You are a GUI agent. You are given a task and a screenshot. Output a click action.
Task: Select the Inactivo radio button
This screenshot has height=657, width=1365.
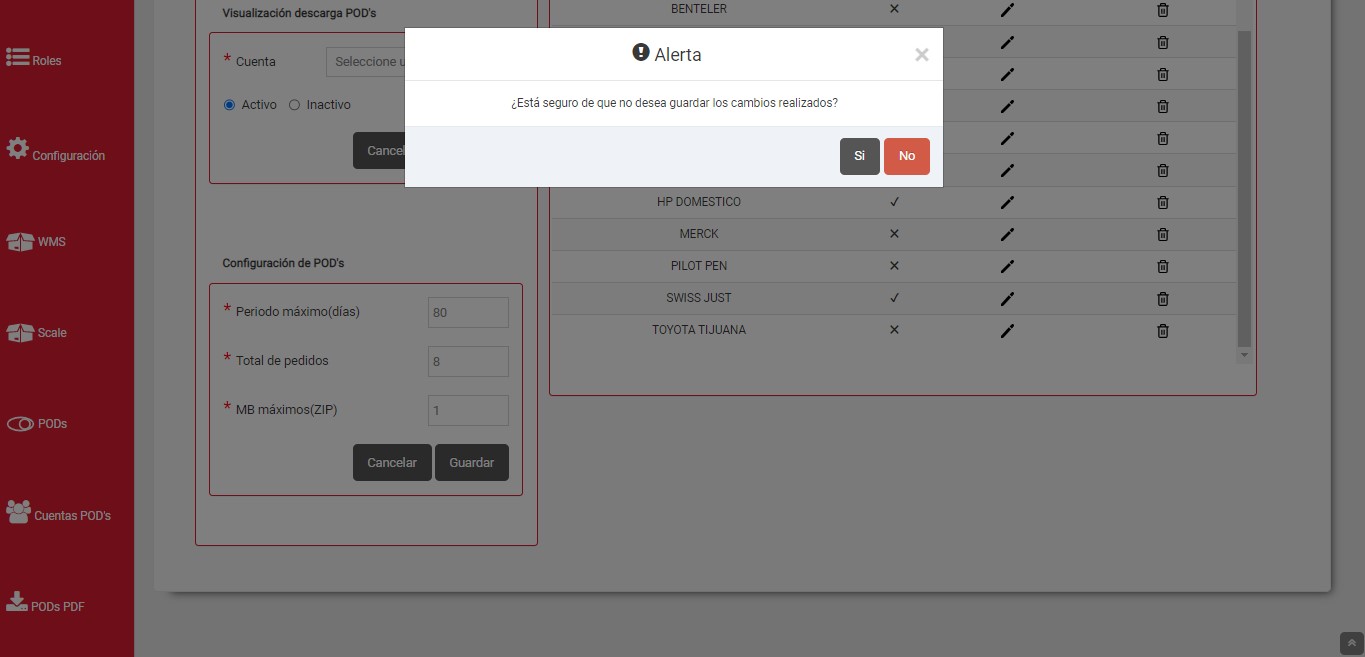(294, 105)
